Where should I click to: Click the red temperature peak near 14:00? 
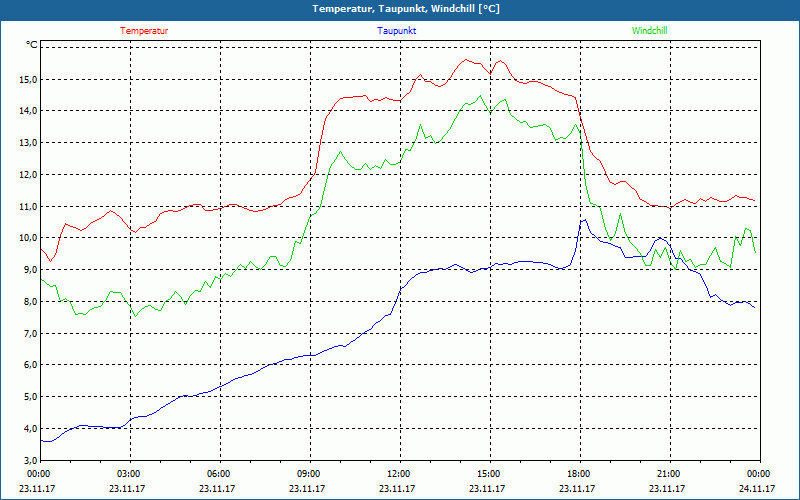point(466,60)
